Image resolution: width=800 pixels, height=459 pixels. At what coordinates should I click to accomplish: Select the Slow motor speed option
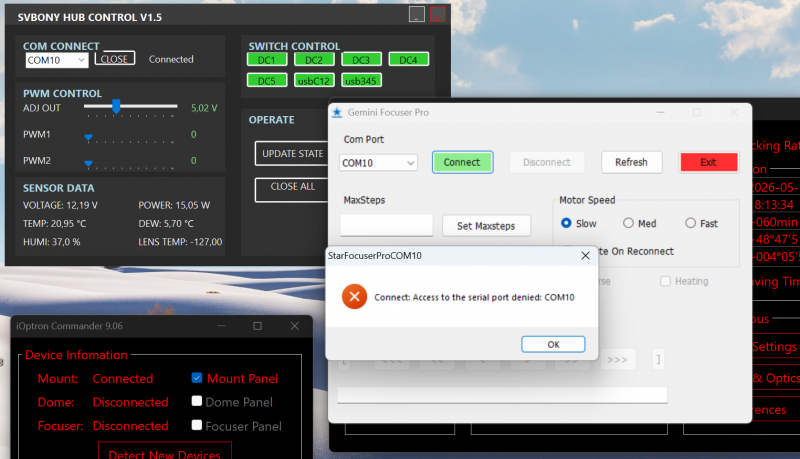[566, 223]
